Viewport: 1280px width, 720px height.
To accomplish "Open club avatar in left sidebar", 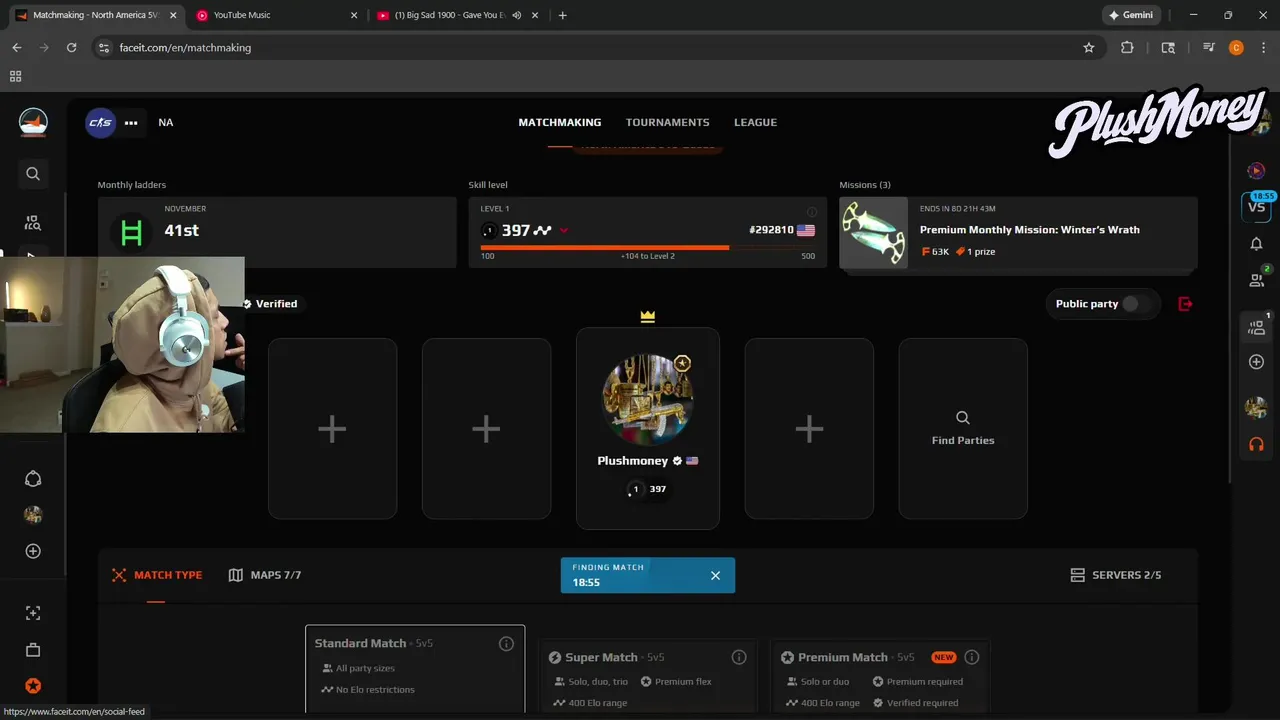I will [x=33, y=515].
